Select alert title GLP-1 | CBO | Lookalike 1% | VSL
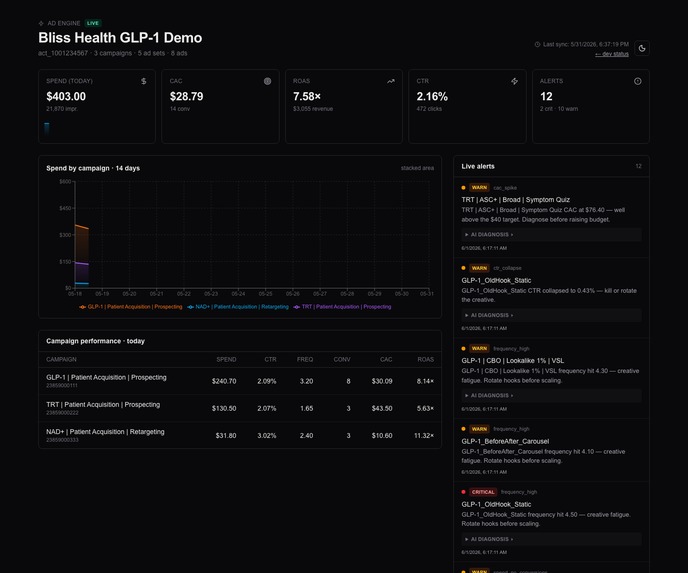688x573 pixels. click(x=512, y=361)
